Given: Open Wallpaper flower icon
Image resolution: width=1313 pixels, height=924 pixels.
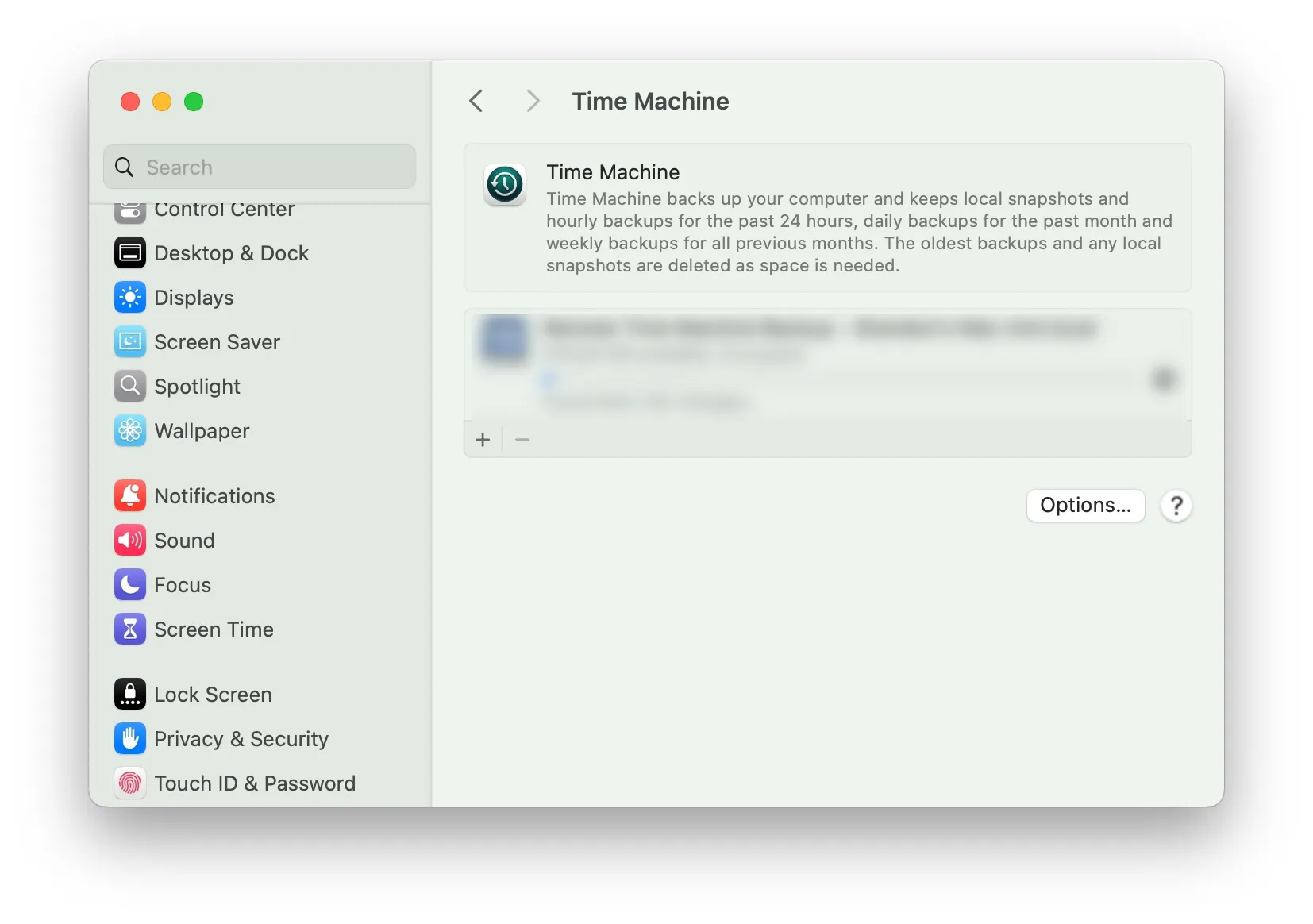Looking at the screenshot, I should [x=130, y=431].
